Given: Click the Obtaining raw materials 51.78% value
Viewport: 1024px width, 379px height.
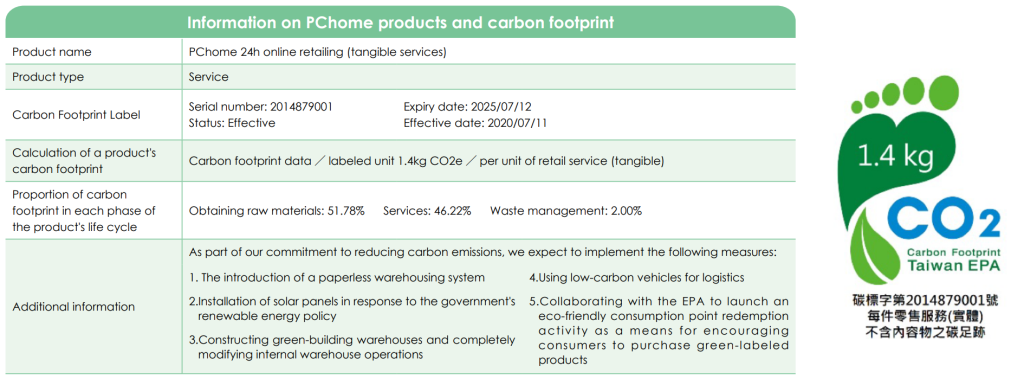Looking at the screenshot, I should point(277,211).
